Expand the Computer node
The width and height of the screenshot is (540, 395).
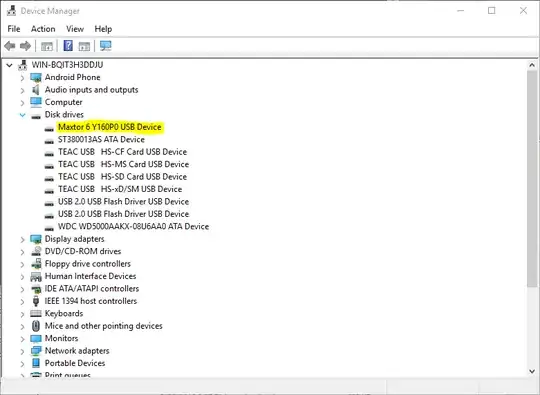tap(22, 103)
